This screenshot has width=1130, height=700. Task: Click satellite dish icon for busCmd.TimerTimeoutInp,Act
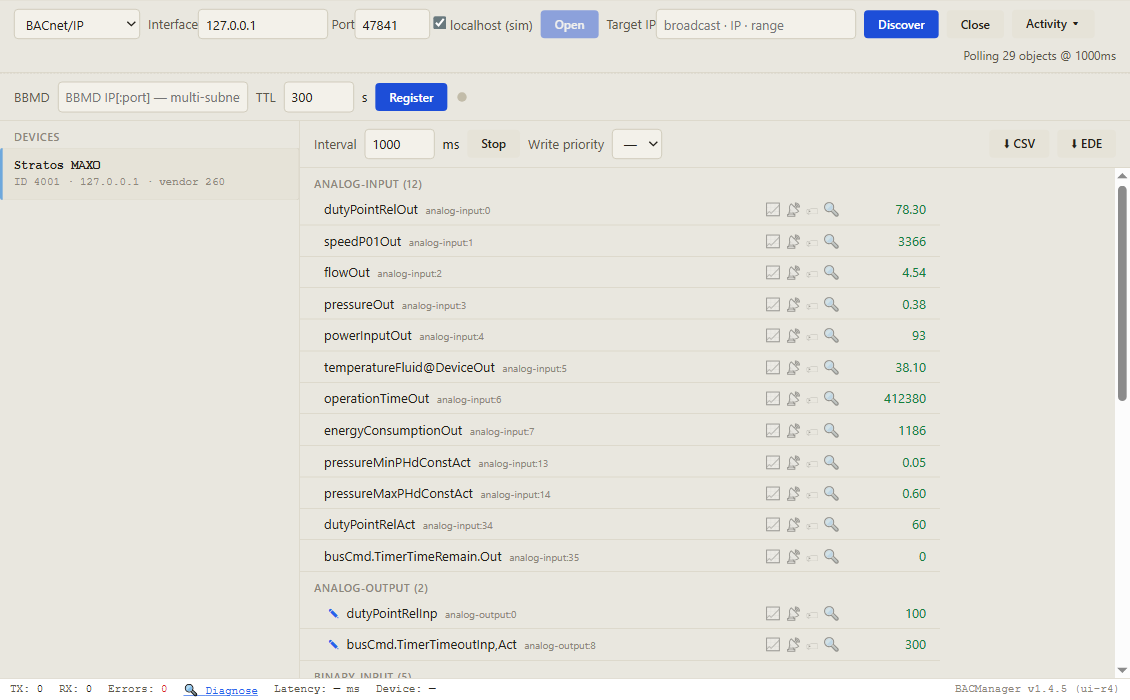click(x=793, y=644)
